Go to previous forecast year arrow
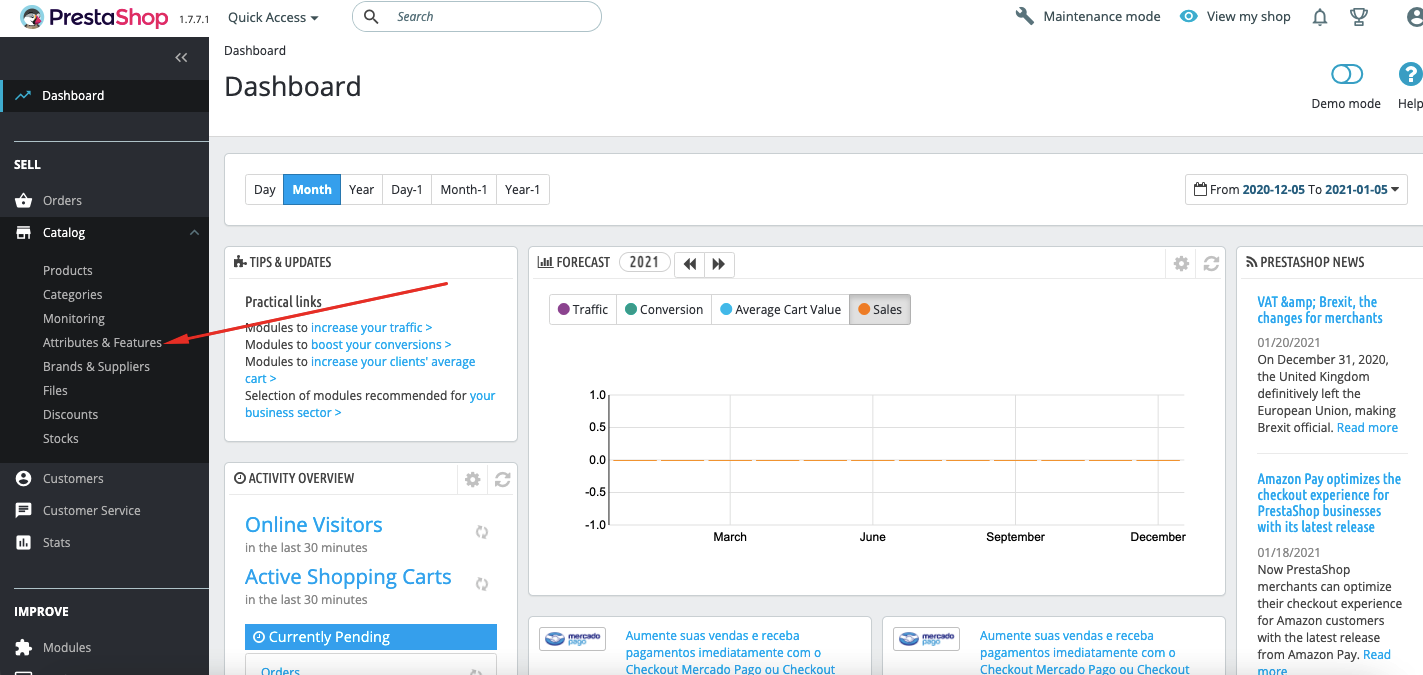Viewport: 1423px width, 675px height. pos(690,264)
